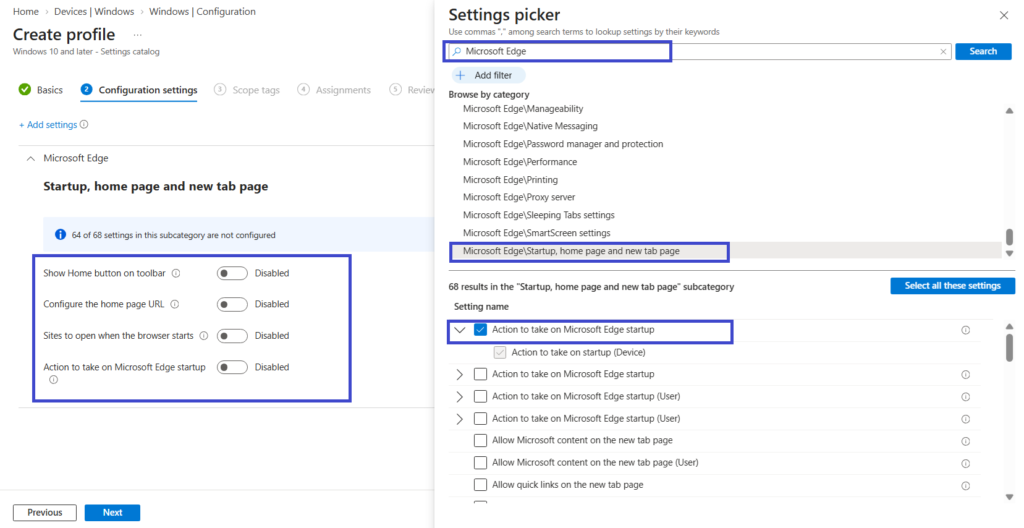Toggle Configure the home page URL switch
Image resolution: width=1024 pixels, height=528 pixels.
point(232,304)
